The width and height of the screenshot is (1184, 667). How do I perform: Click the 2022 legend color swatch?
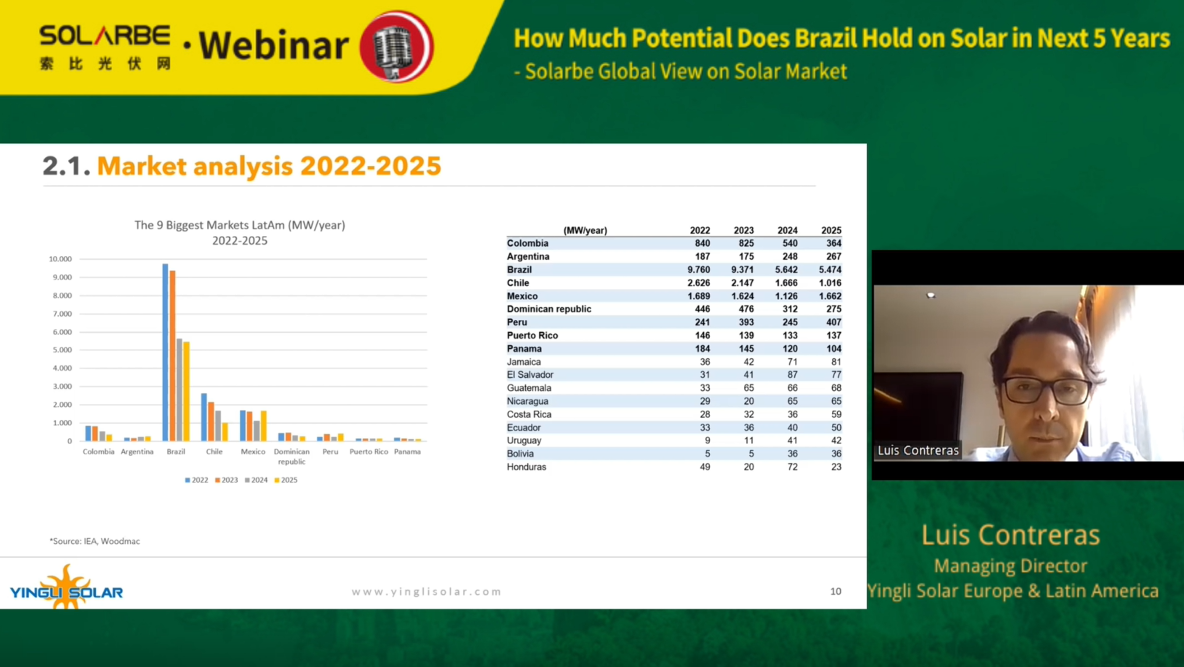tap(187, 480)
